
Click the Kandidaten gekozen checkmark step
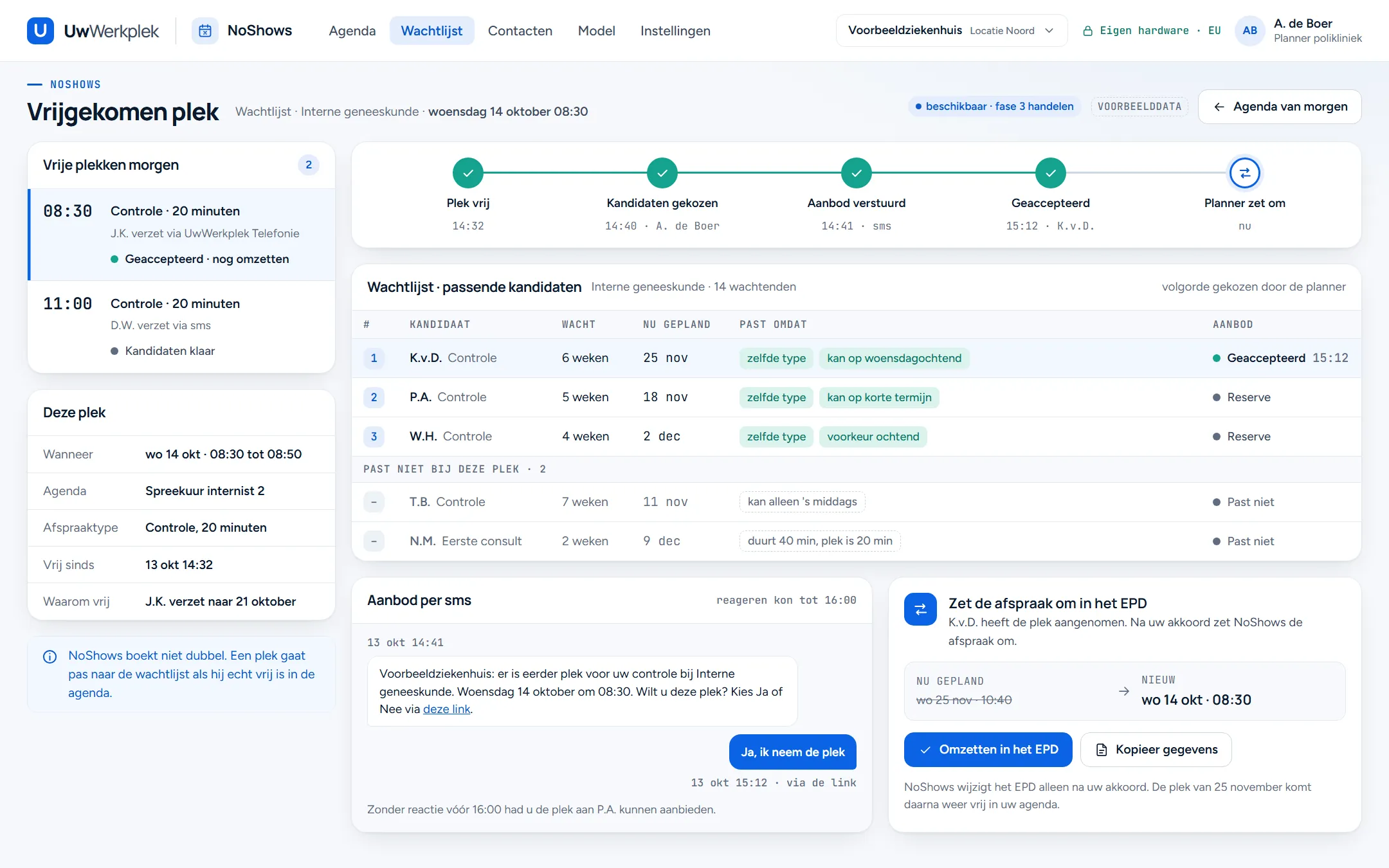[x=662, y=173]
